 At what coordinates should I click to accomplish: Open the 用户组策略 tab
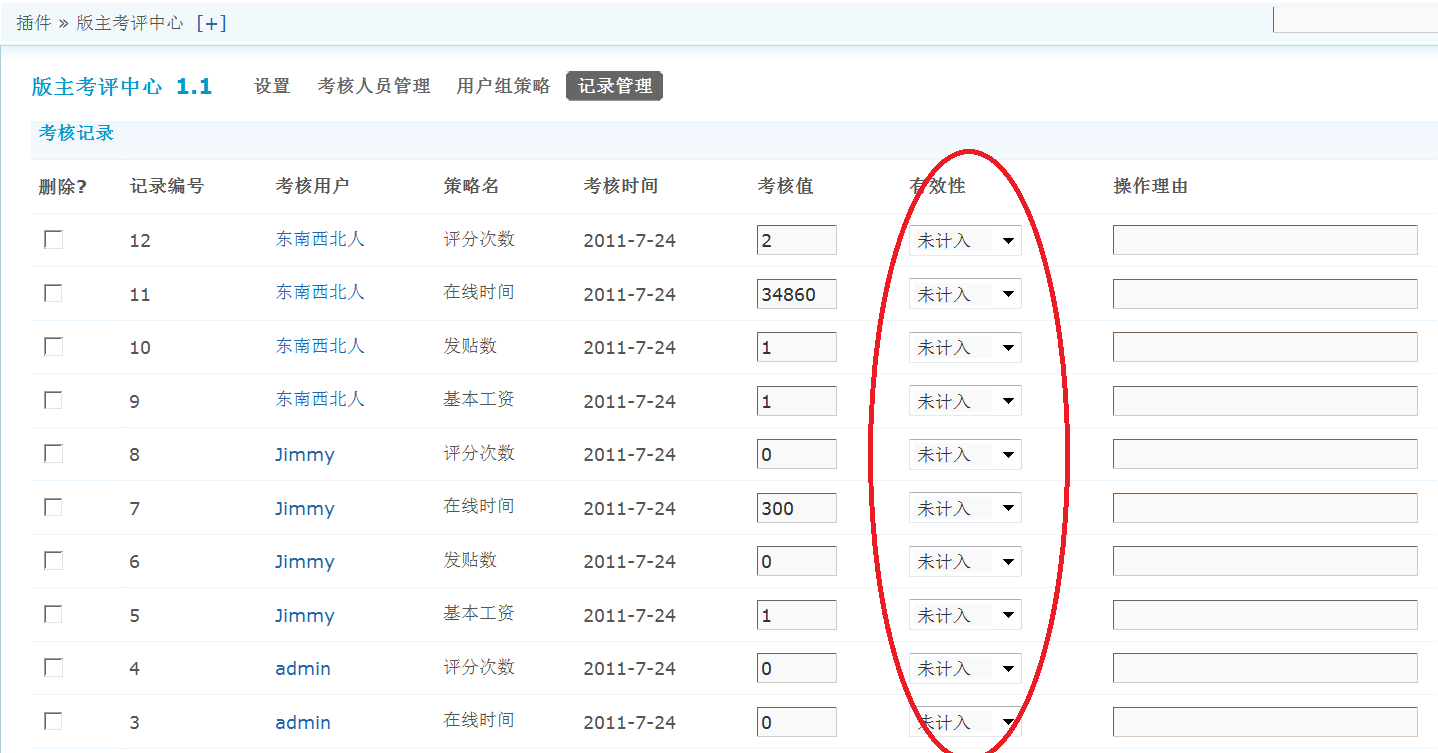pyautogui.click(x=503, y=86)
